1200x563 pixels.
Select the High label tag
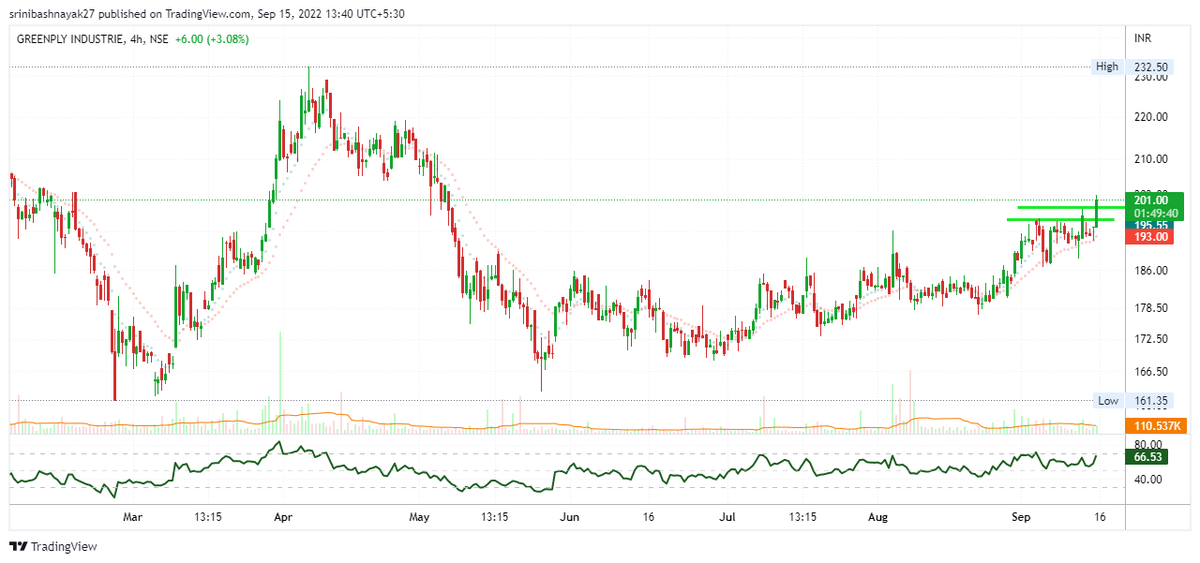tap(1107, 67)
